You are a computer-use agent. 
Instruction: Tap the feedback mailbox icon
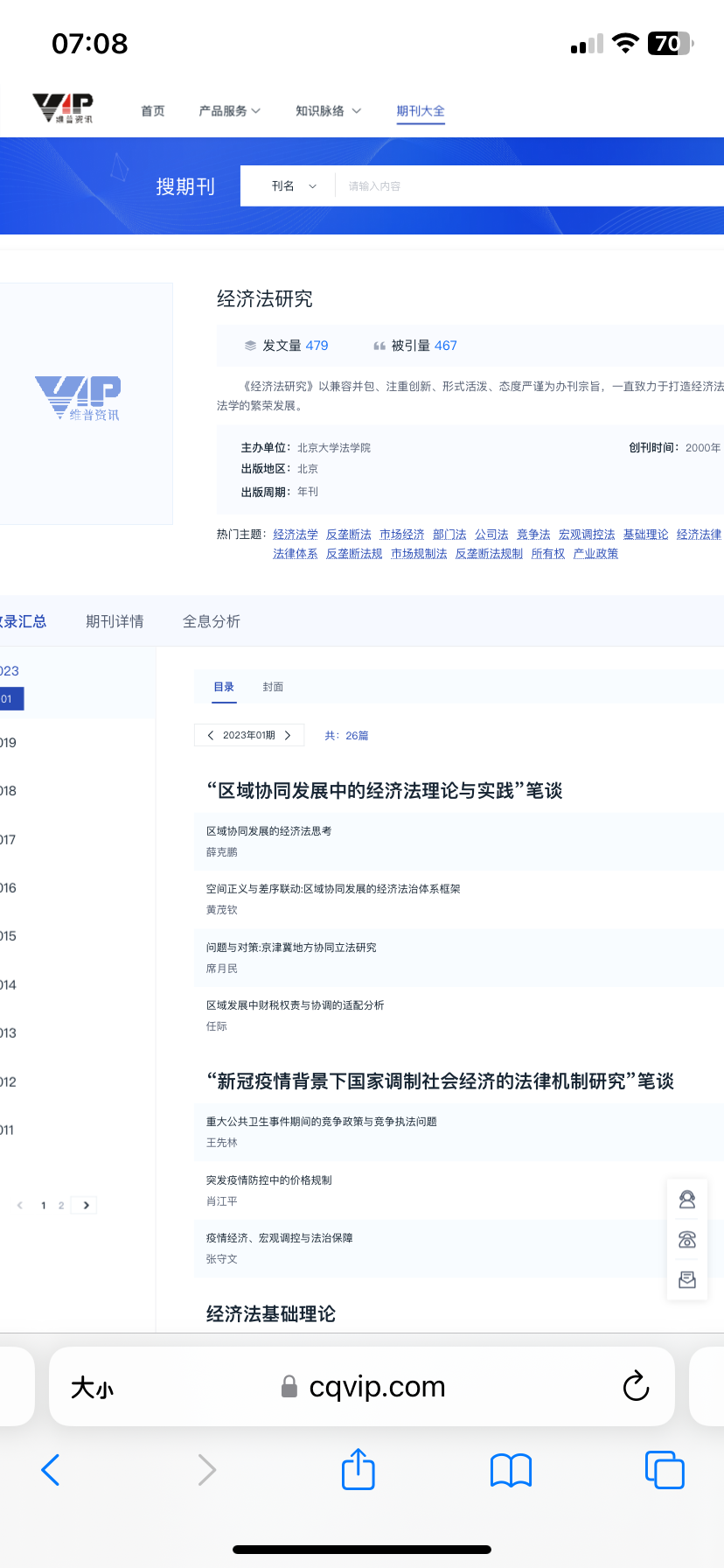click(x=687, y=1280)
